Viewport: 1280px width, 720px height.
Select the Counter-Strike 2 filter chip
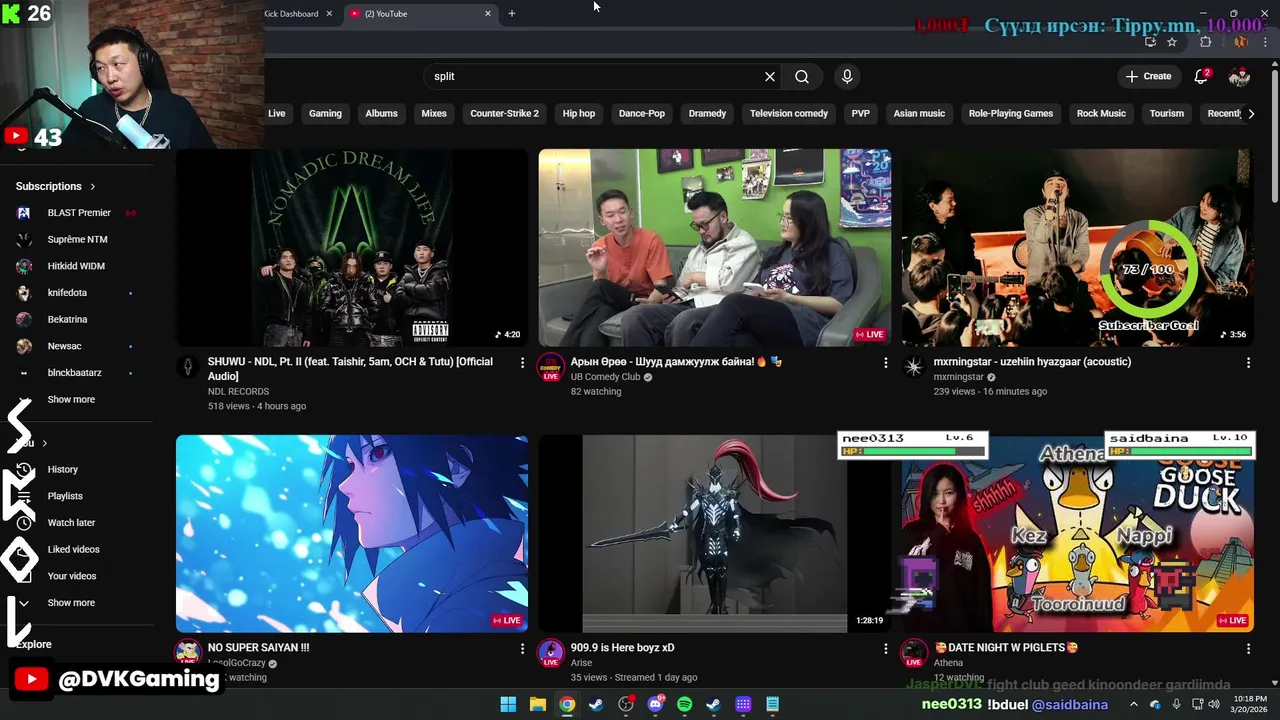(504, 113)
